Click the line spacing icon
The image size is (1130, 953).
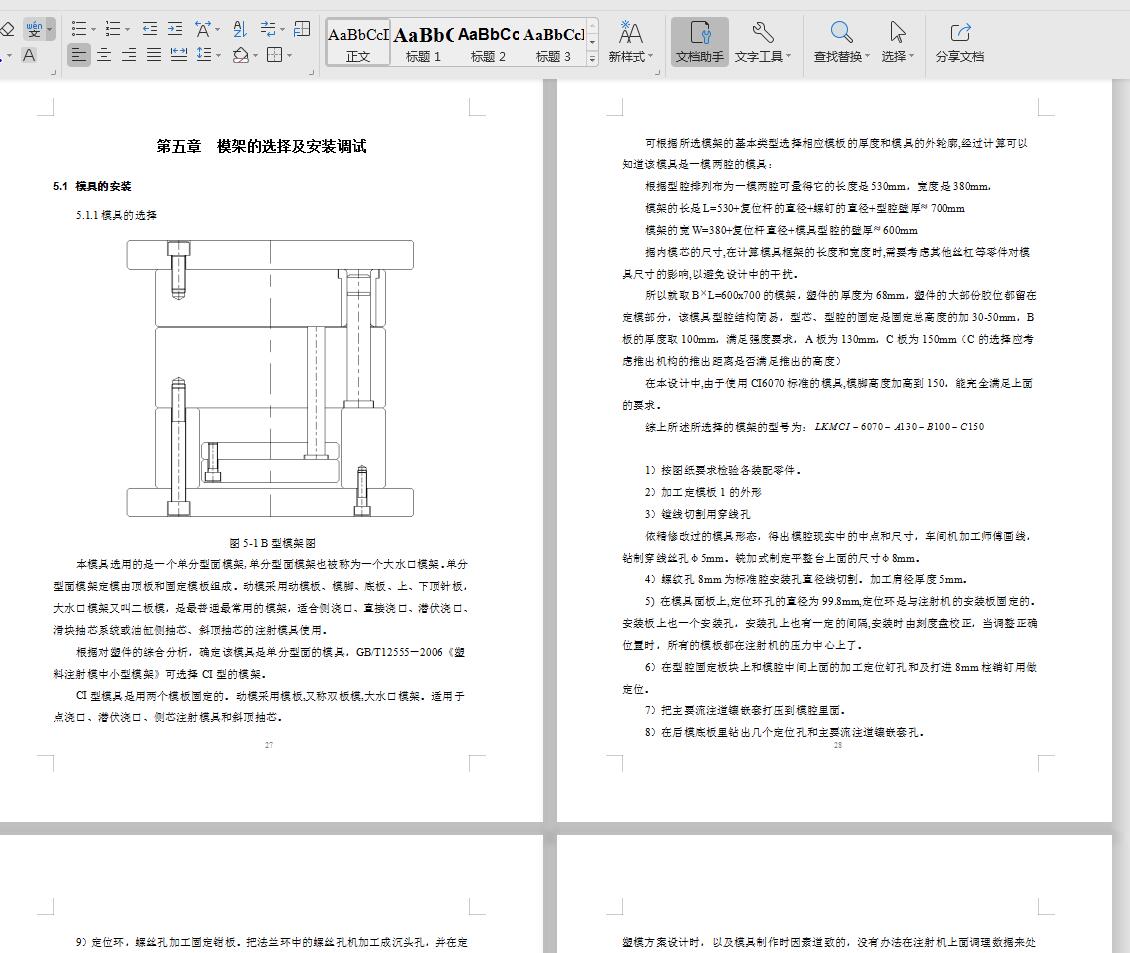pyautogui.click(x=204, y=55)
